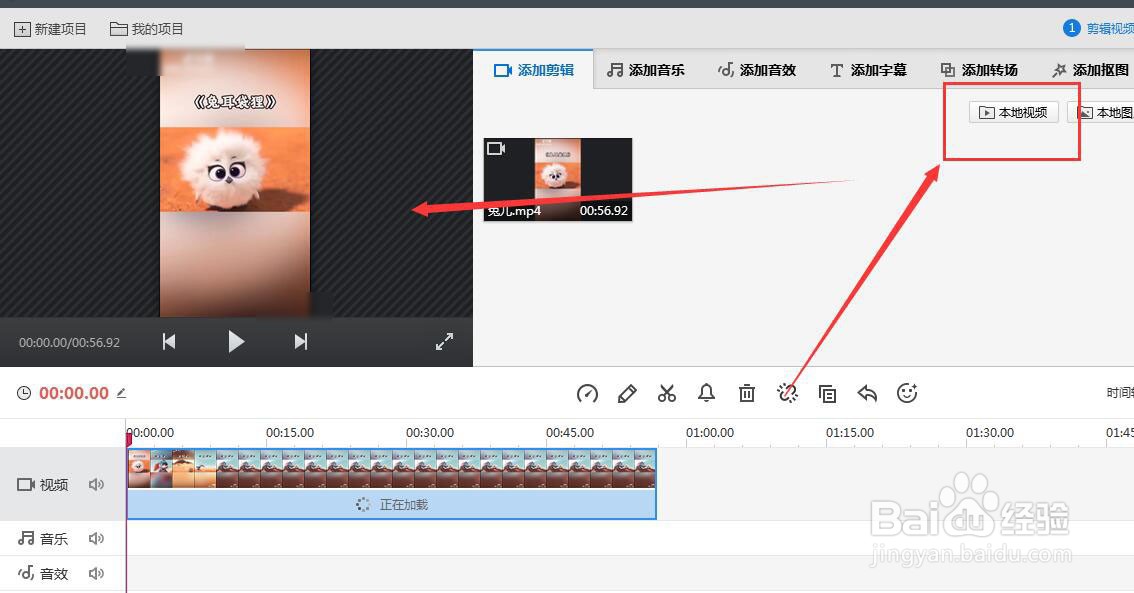The image size is (1134, 593).
Task: Open the 添加音效 tab
Action: point(757,70)
